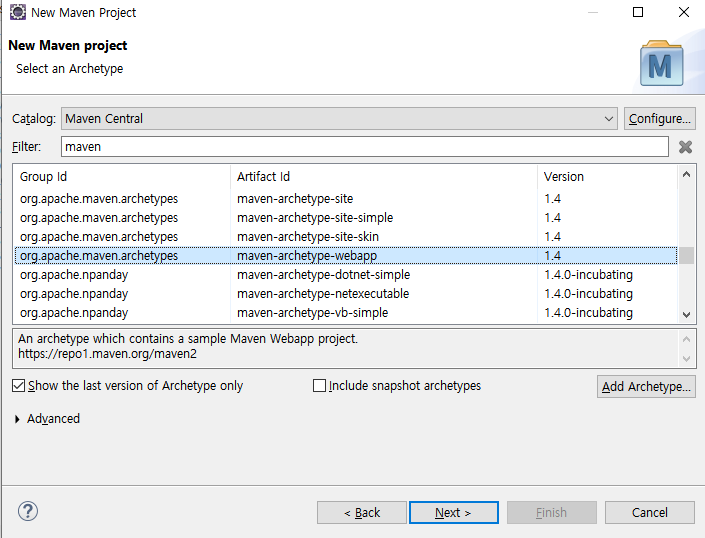Screen dimensions: 705x538
Task: Click the description box scroll down arrow
Action: [x=686, y=359]
